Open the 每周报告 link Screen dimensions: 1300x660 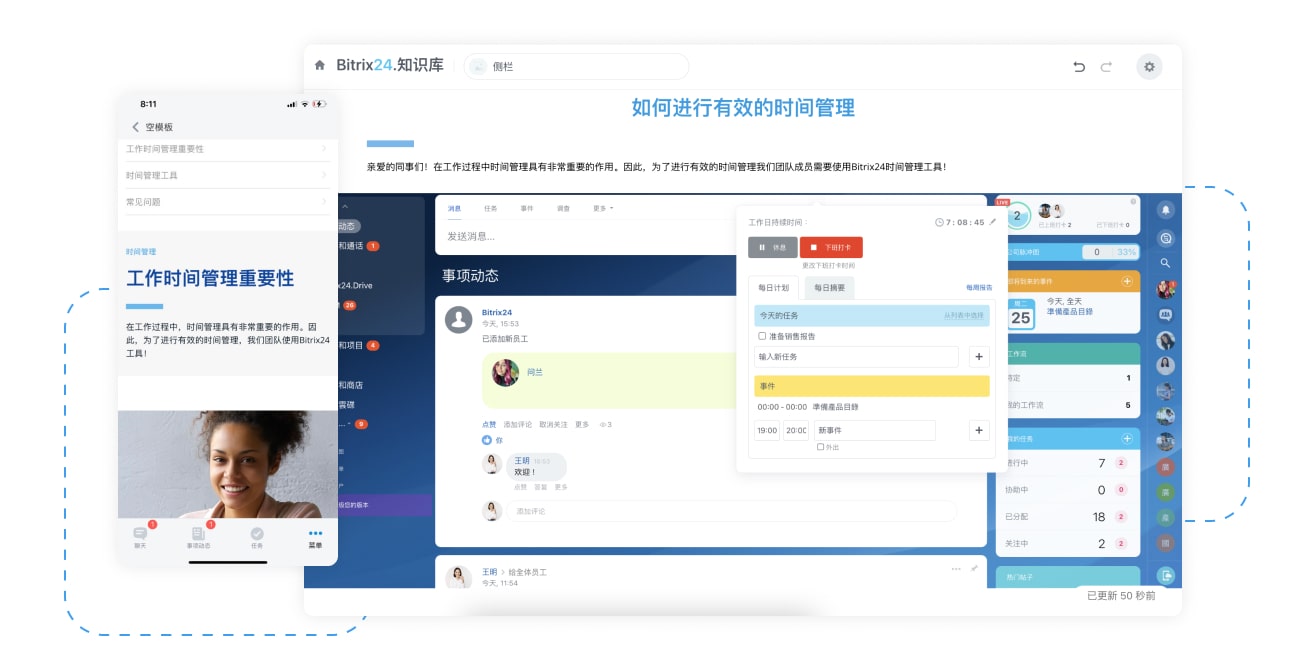click(x=979, y=288)
